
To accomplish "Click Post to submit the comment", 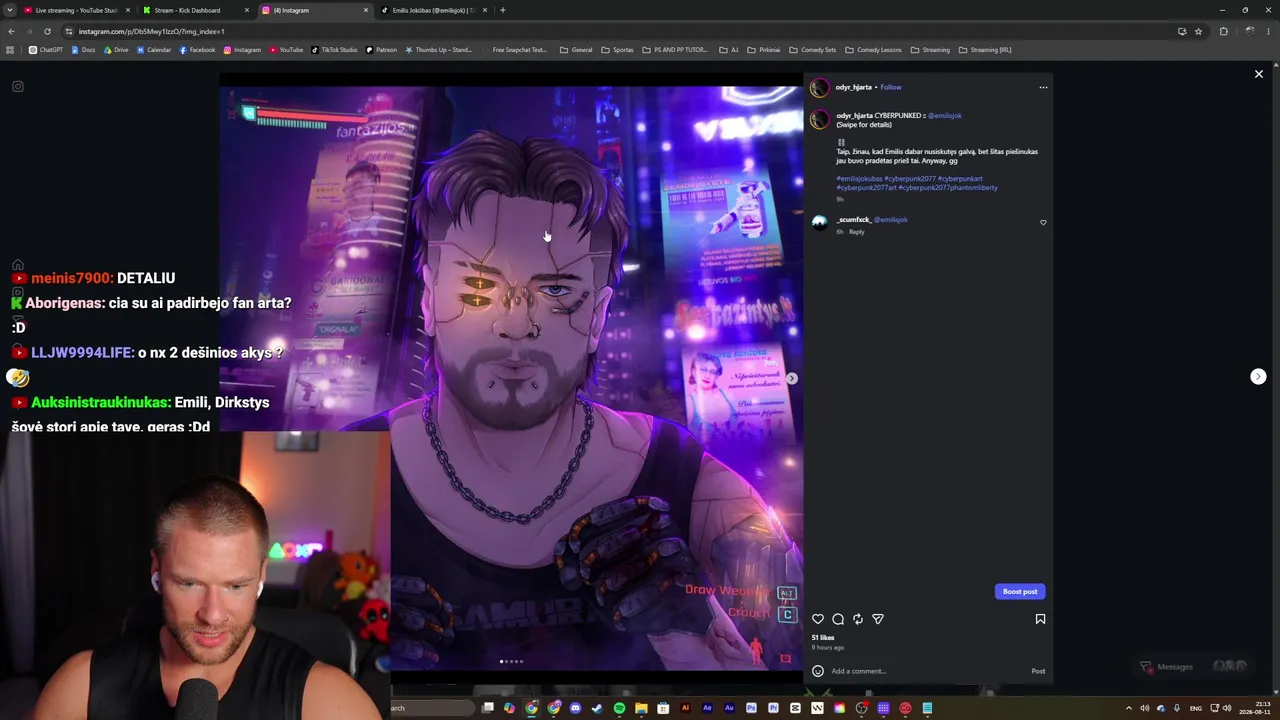I will pyautogui.click(x=1038, y=671).
